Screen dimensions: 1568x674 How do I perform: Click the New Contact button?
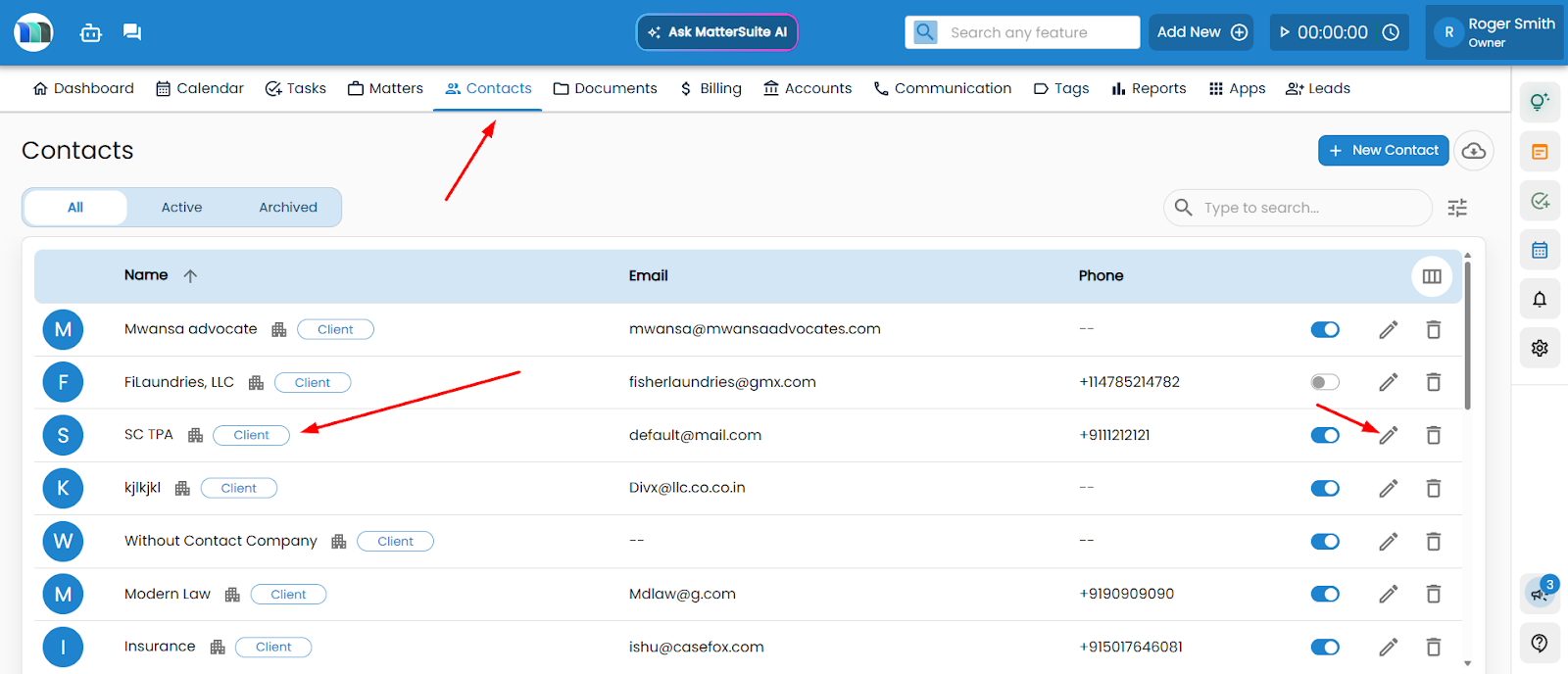1383,151
